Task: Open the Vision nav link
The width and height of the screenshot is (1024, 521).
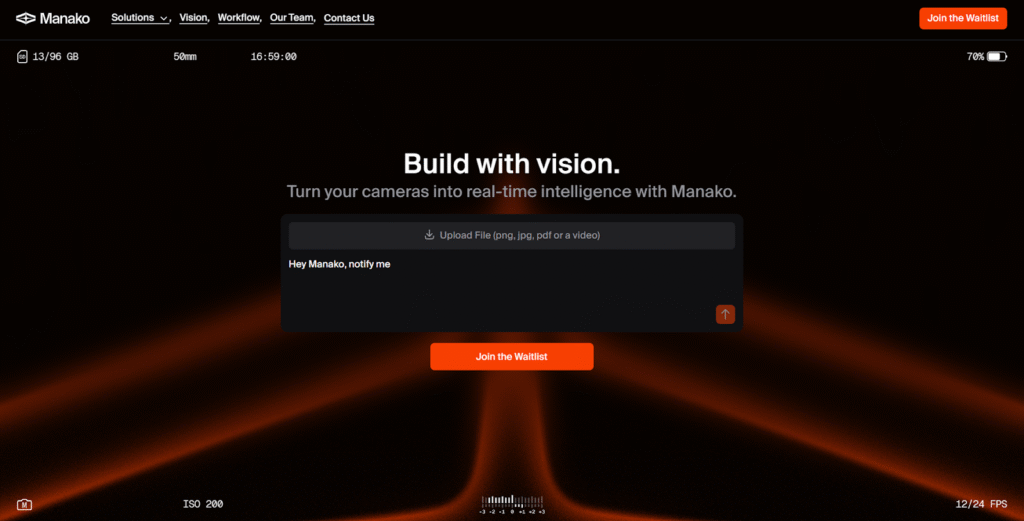Action: (193, 18)
